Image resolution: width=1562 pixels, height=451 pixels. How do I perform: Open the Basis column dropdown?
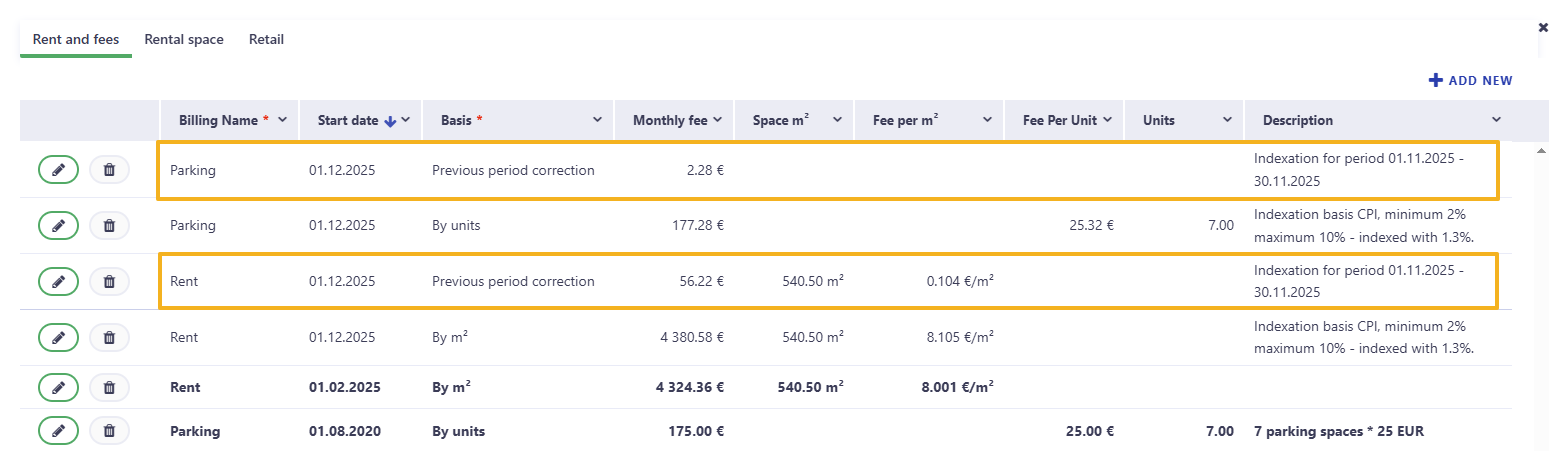597,120
